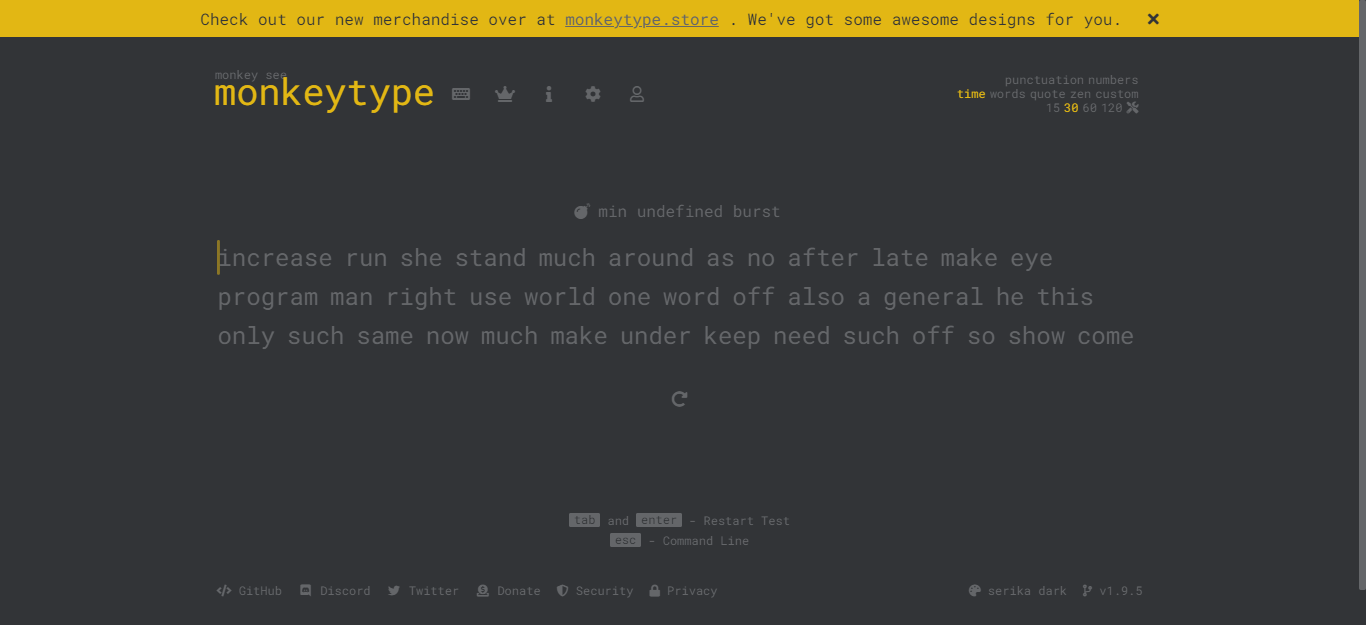Set test duration to 120 seconds
The image size is (1366, 625).
(1111, 108)
